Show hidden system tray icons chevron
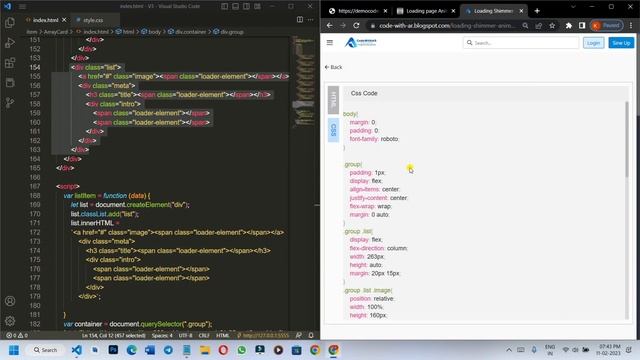This screenshot has width=640, height=360. click(509, 350)
